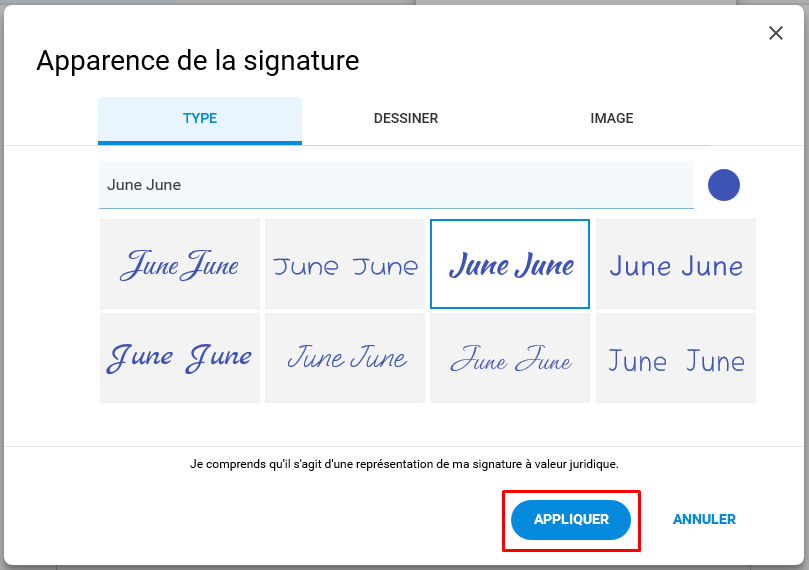Switch to the DESSINER tab

406,118
